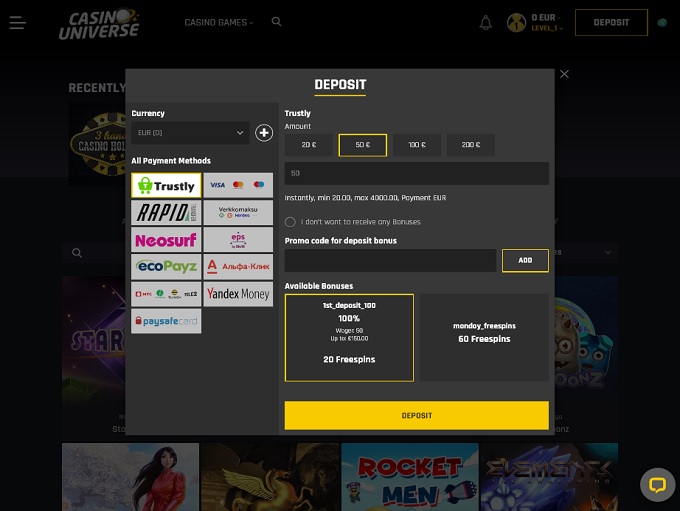This screenshot has height=511, width=680.
Task: Select ecoPayz payment method
Action: 166,267
